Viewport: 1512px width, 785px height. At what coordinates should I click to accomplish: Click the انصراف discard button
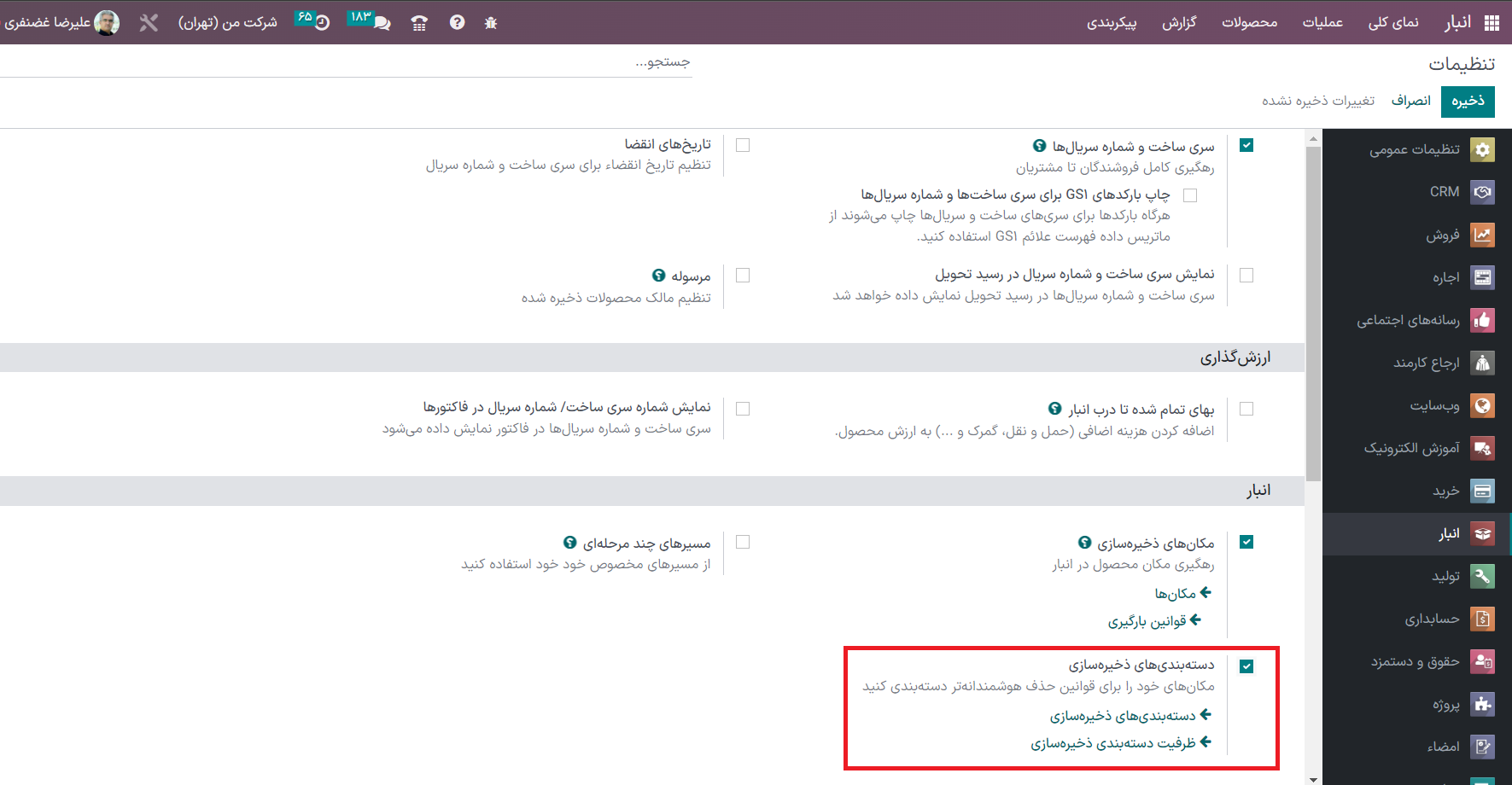point(1411,101)
